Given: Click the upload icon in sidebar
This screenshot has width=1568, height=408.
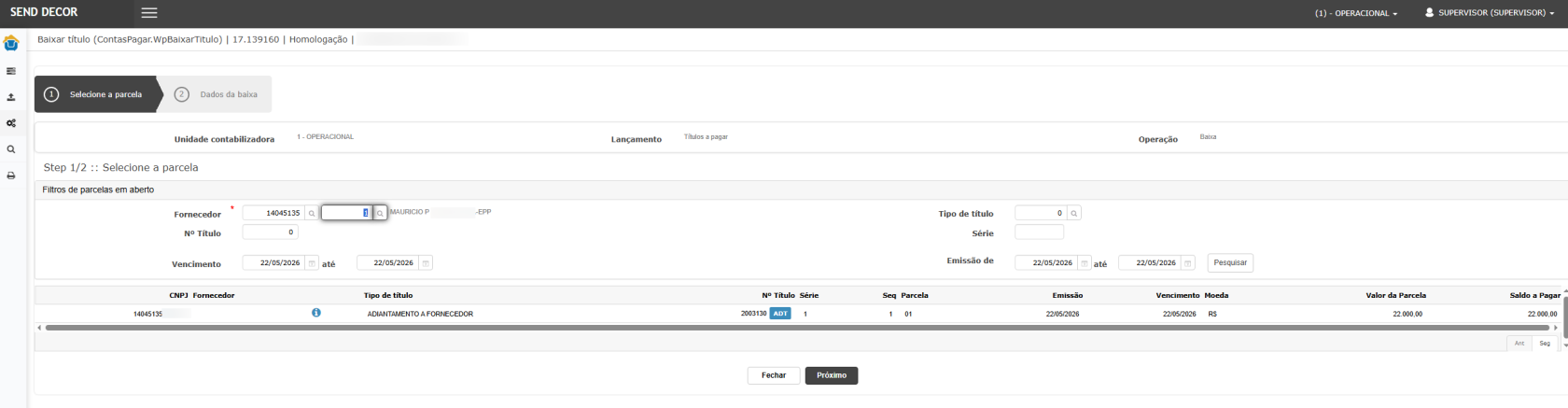Looking at the screenshot, I should point(11,97).
